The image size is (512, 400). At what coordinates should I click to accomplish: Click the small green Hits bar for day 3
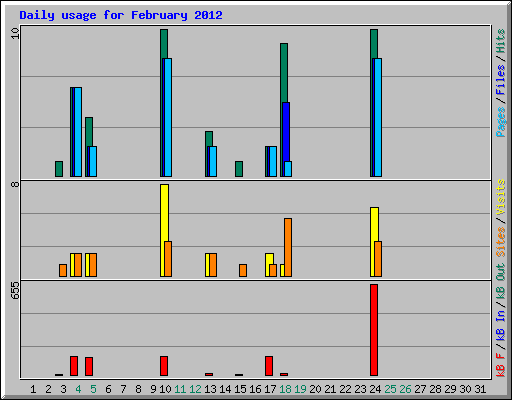pos(59,169)
